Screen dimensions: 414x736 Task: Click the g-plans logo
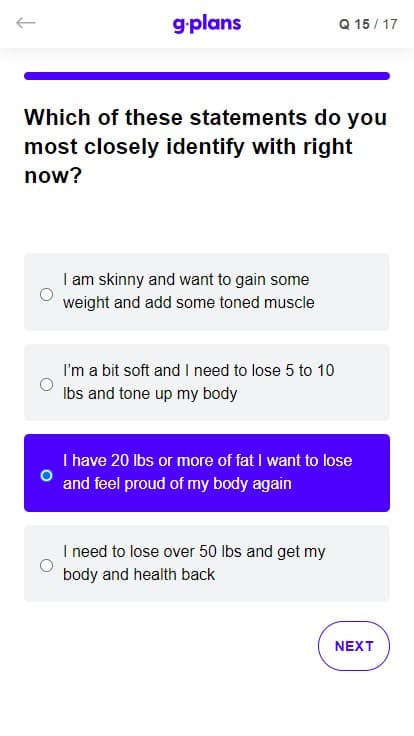click(x=207, y=24)
